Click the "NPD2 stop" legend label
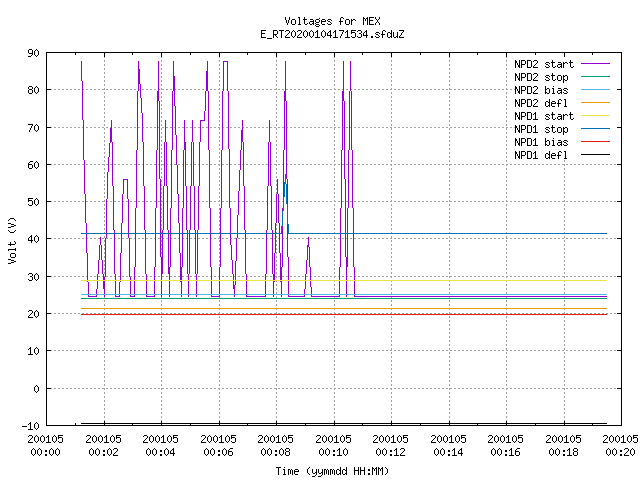The width and height of the screenshot is (640, 480). (541, 77)
